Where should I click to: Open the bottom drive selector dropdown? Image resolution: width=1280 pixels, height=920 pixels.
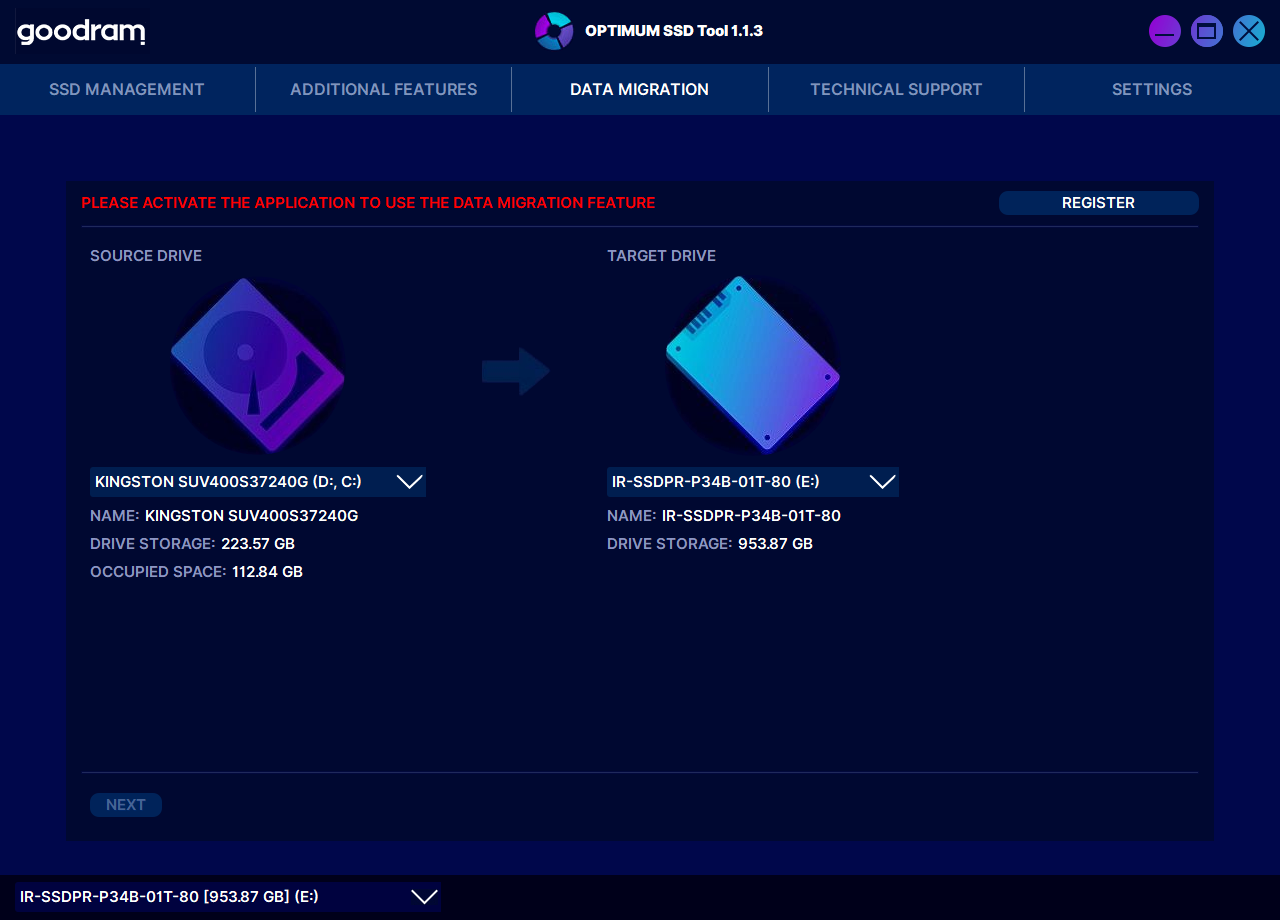pos(229,897)
